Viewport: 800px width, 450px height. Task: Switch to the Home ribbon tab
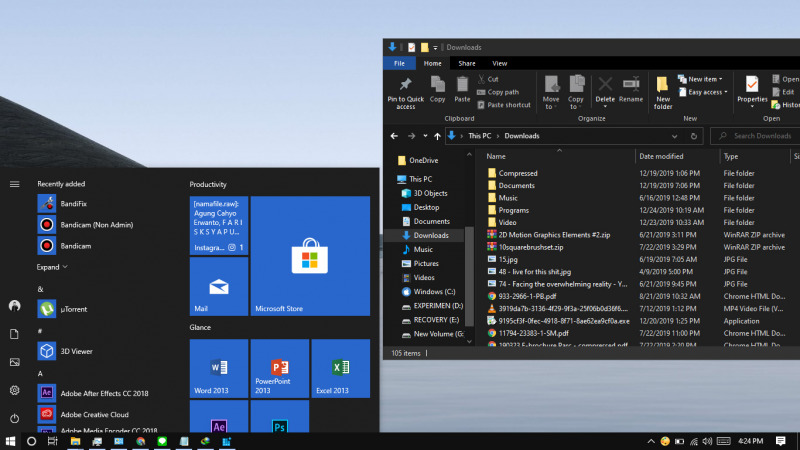point(432,63)
